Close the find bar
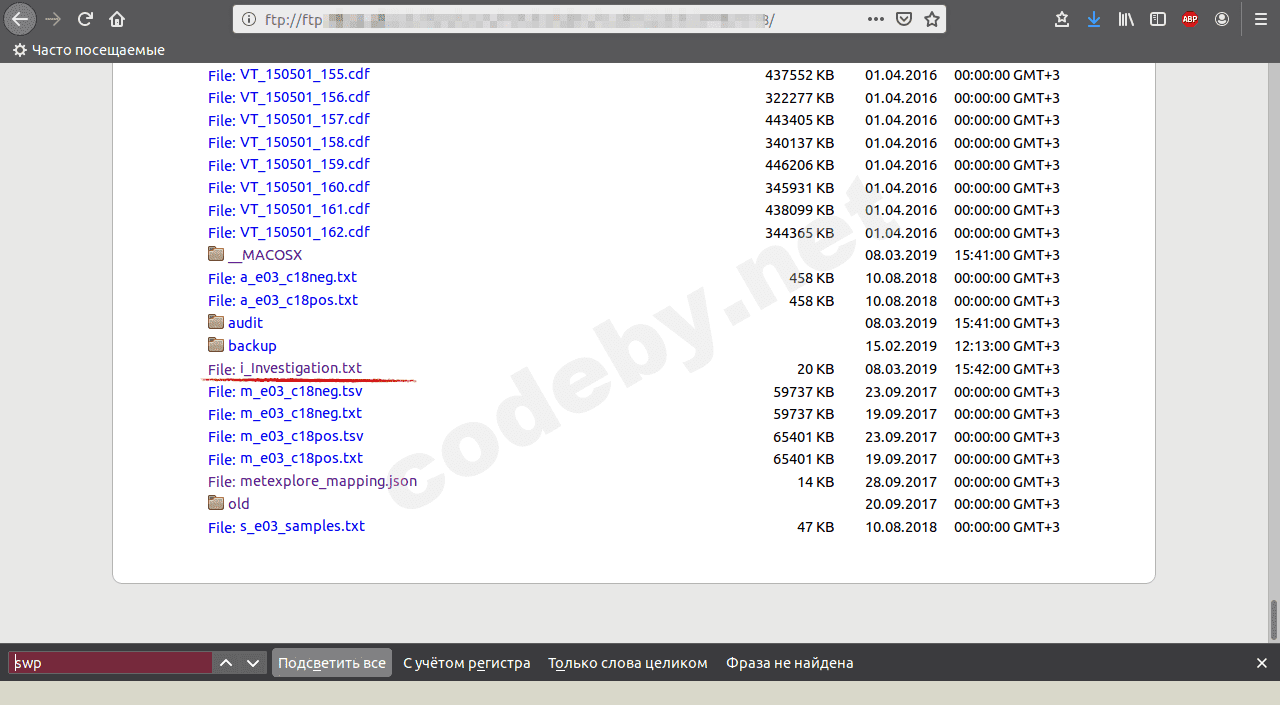 (1262, 663)
